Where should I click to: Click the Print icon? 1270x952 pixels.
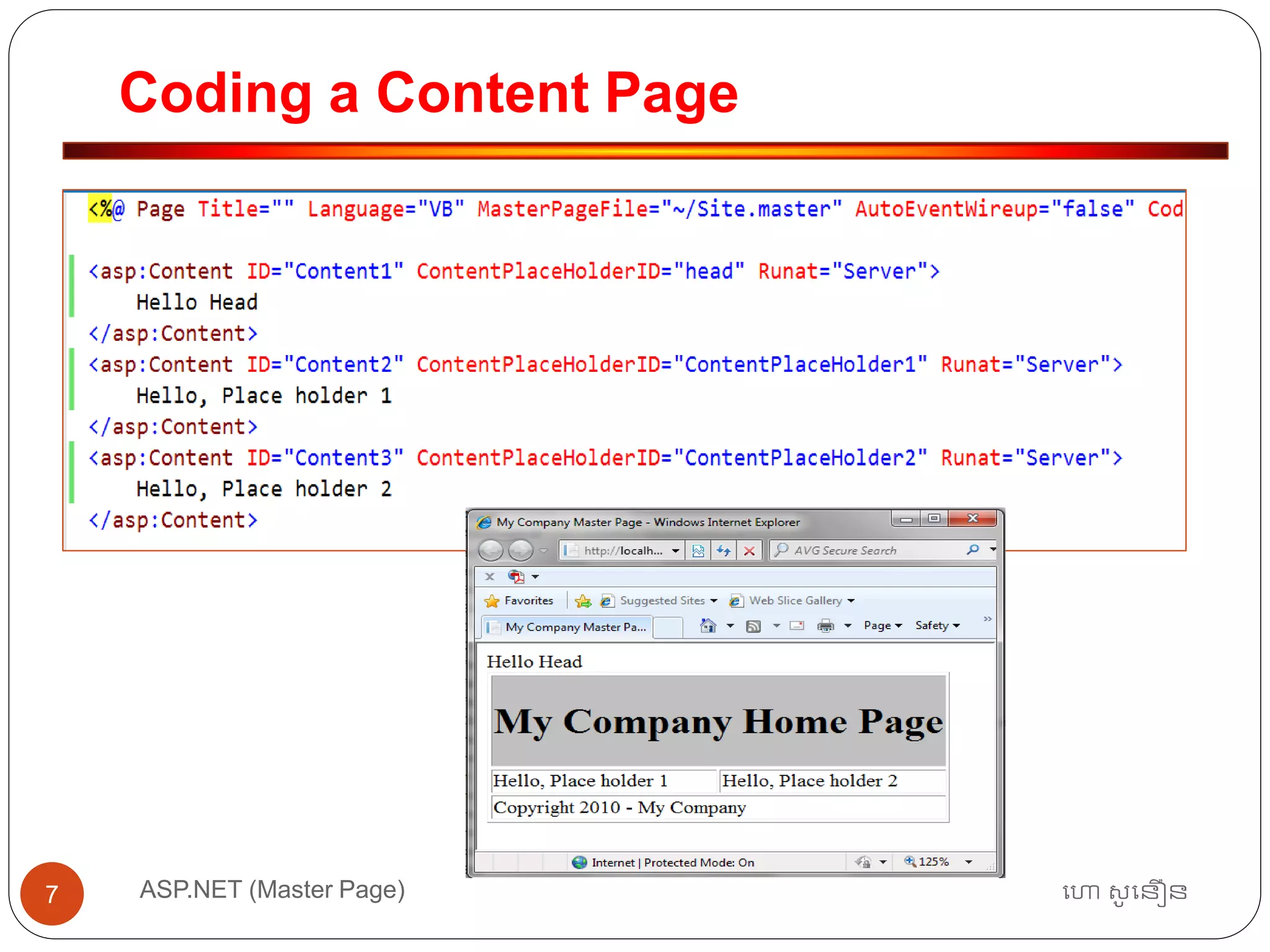pos(825,626)
